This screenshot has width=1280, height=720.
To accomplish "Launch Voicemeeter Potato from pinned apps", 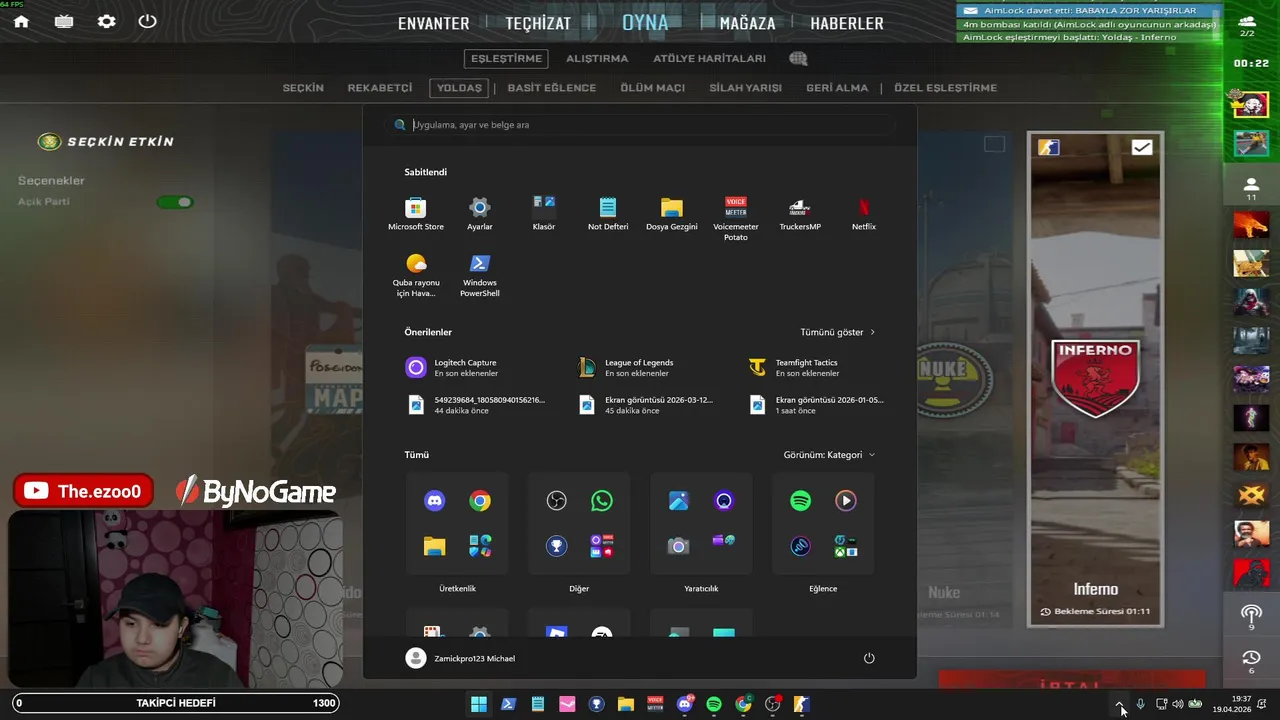I will [736, 218].
